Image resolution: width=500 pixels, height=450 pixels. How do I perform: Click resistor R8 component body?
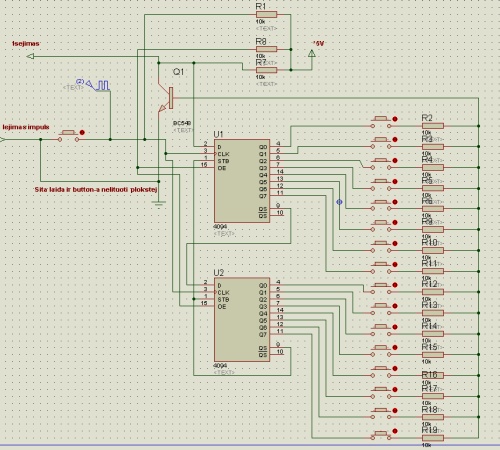[x=266, y=49]
